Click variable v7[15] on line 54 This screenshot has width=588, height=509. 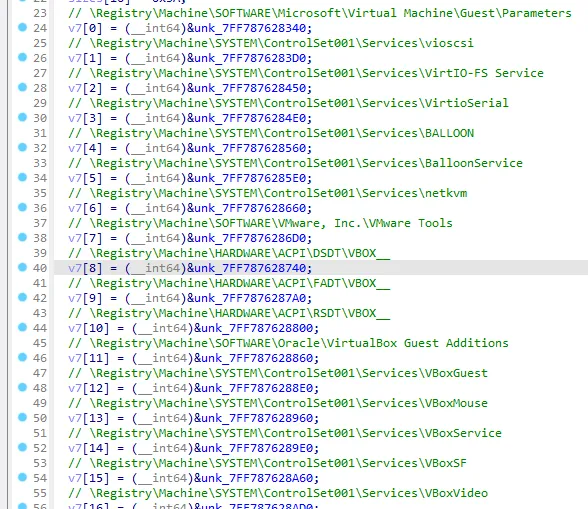(88, 478)
